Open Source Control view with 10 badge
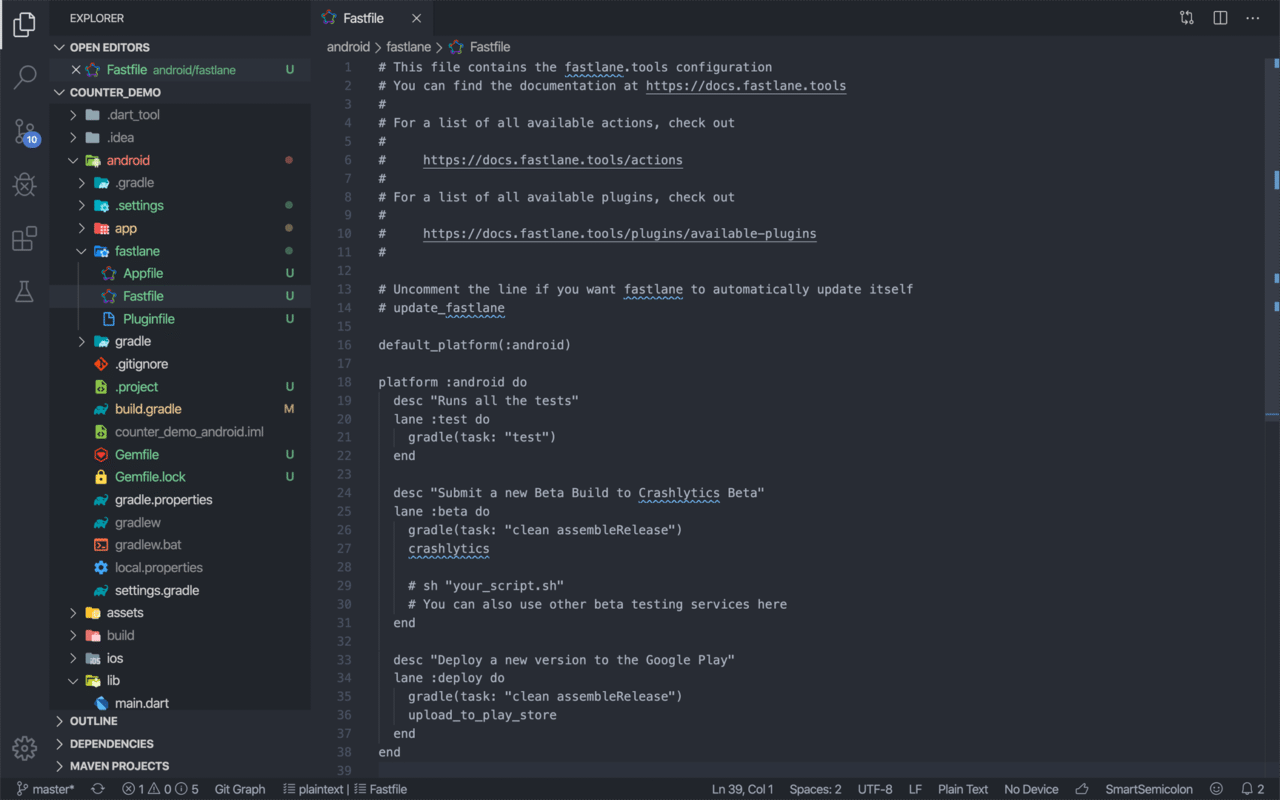1280x800 pixels. [x=25, y=131]
